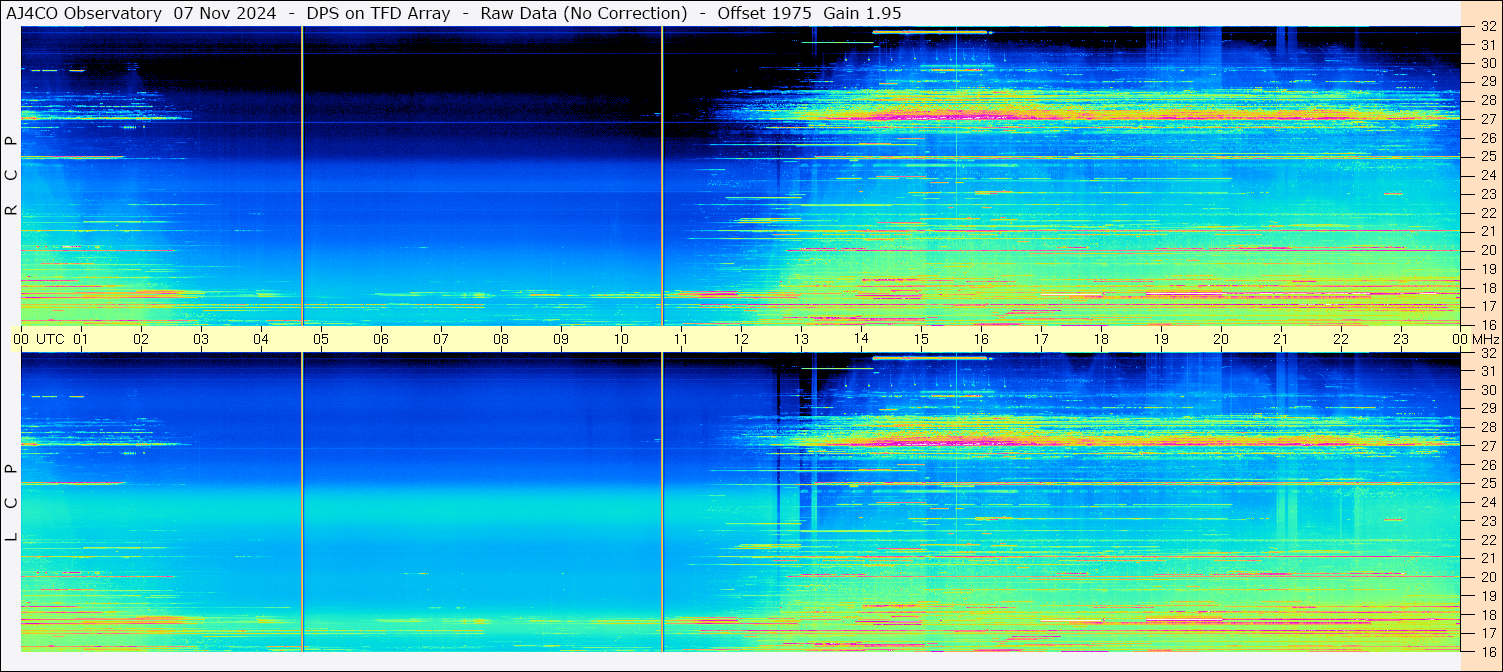Select the 20 MHz label on the LCP frequency scale
The height and width of the screenshot is (672, 1503).
tap(1488, 577)
